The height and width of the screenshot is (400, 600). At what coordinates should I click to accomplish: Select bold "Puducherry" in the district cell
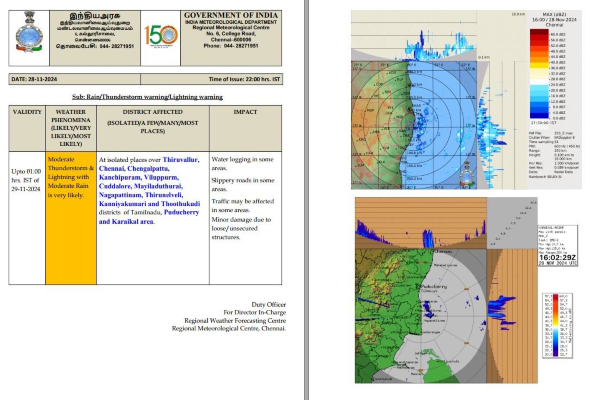181,212
